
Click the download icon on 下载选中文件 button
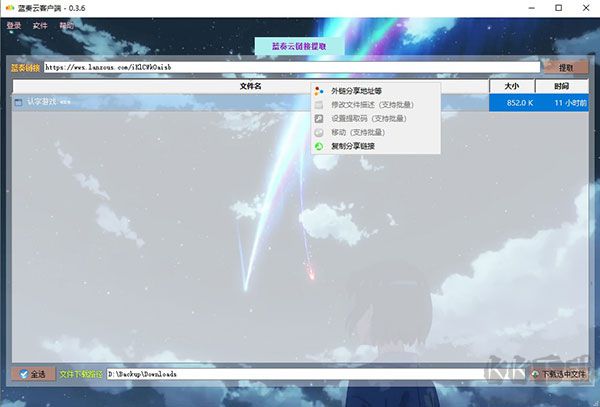tap(536, 374)
